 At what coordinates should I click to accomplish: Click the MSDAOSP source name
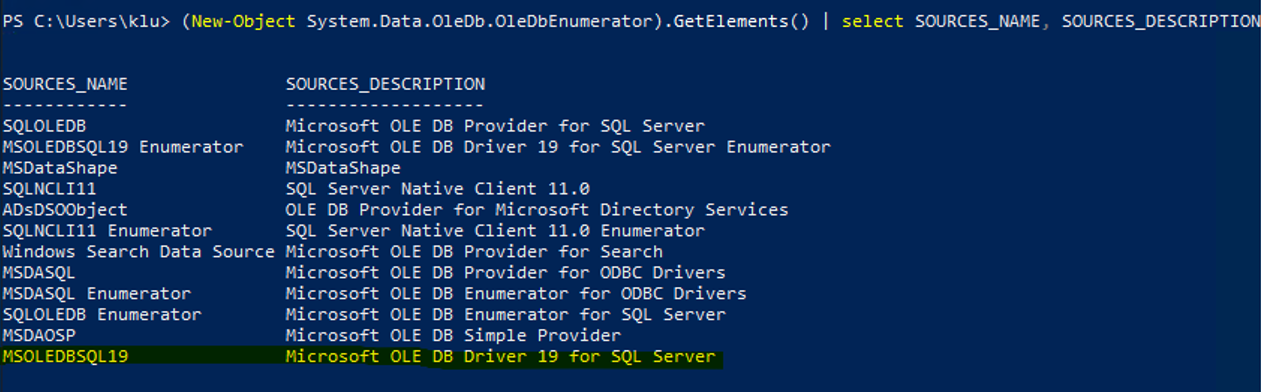coord(39,336)
